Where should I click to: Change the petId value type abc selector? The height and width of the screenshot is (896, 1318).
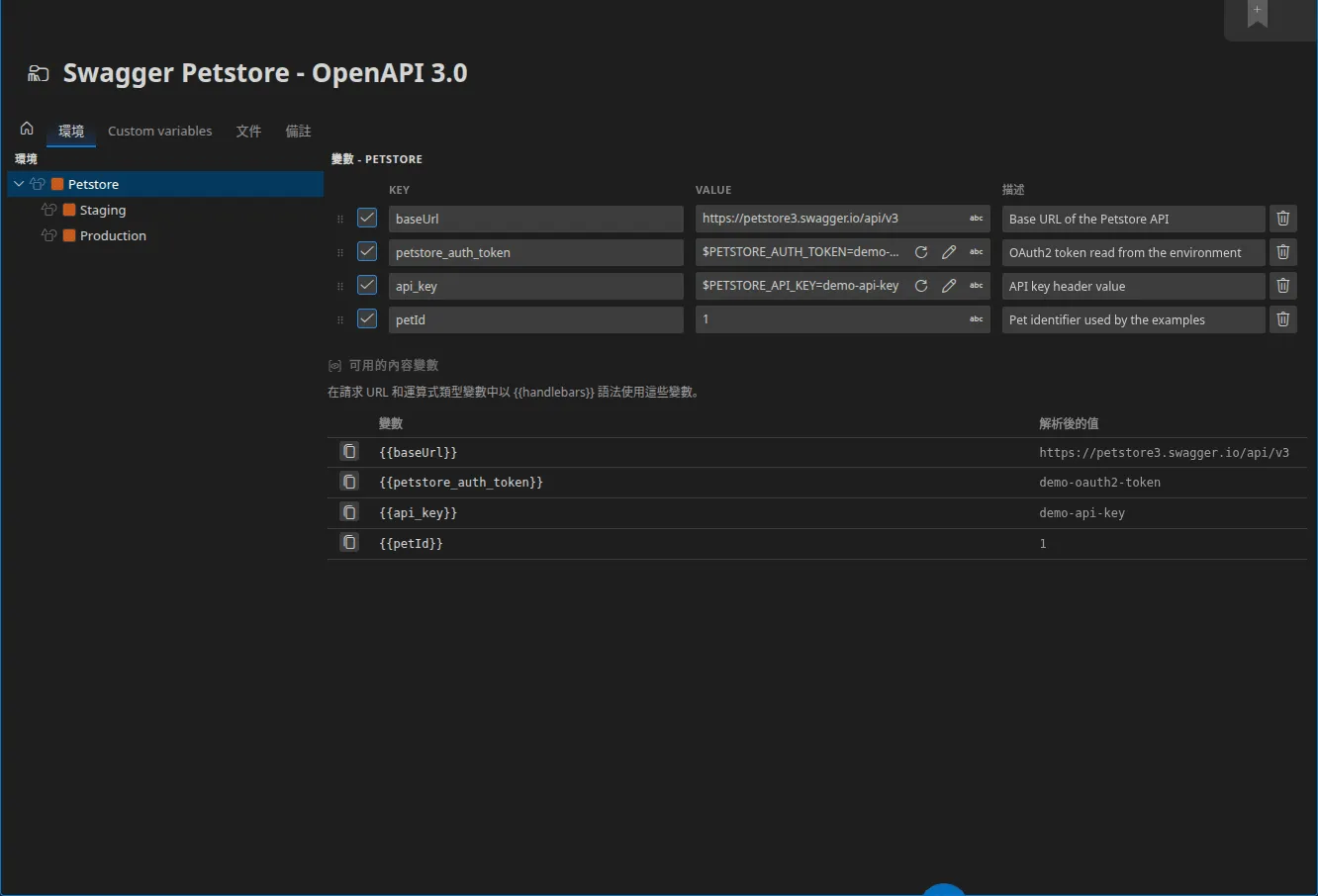point(977,319)
